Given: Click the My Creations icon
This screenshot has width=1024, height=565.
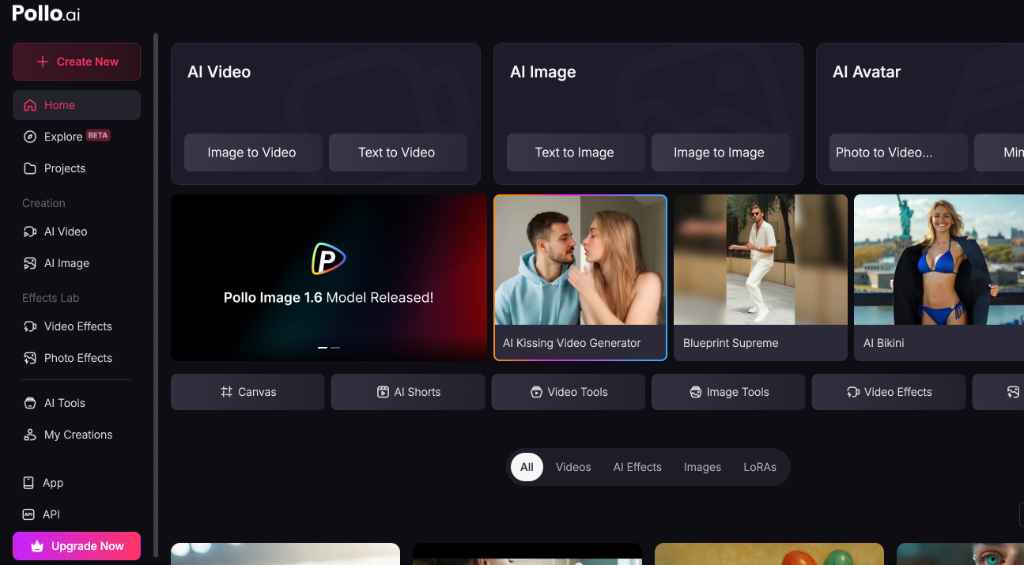Looking at the screenshot, I should point(30,435).
